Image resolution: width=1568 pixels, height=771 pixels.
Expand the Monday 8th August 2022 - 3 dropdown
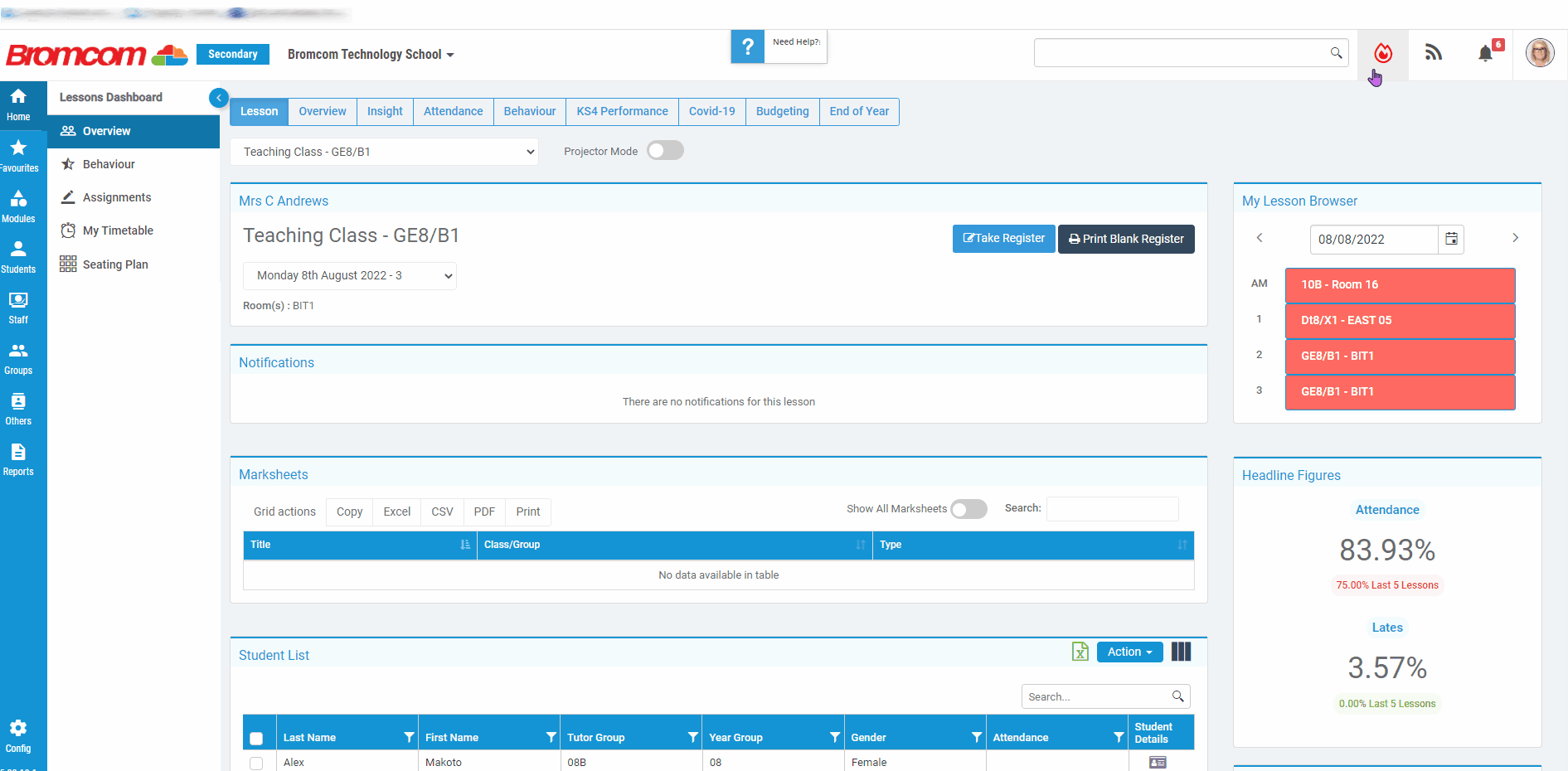349,276
